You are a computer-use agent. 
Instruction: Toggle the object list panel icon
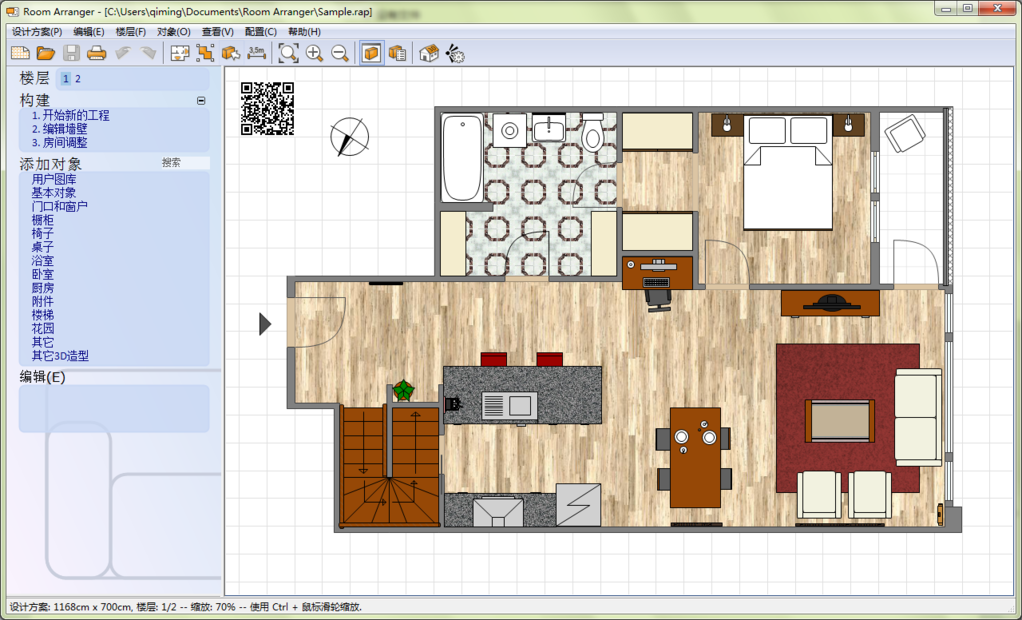[397, 53]
